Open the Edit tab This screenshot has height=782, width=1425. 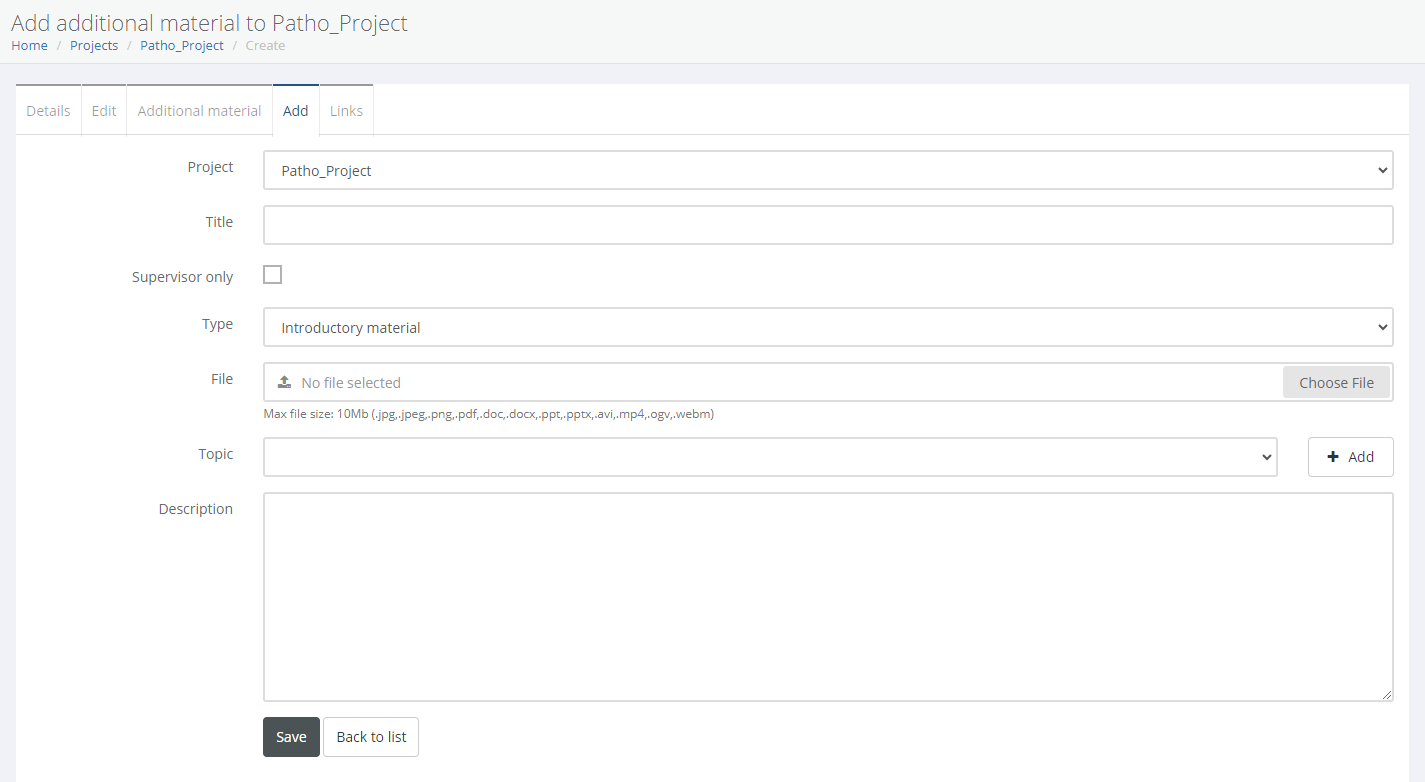coord(104,111)
